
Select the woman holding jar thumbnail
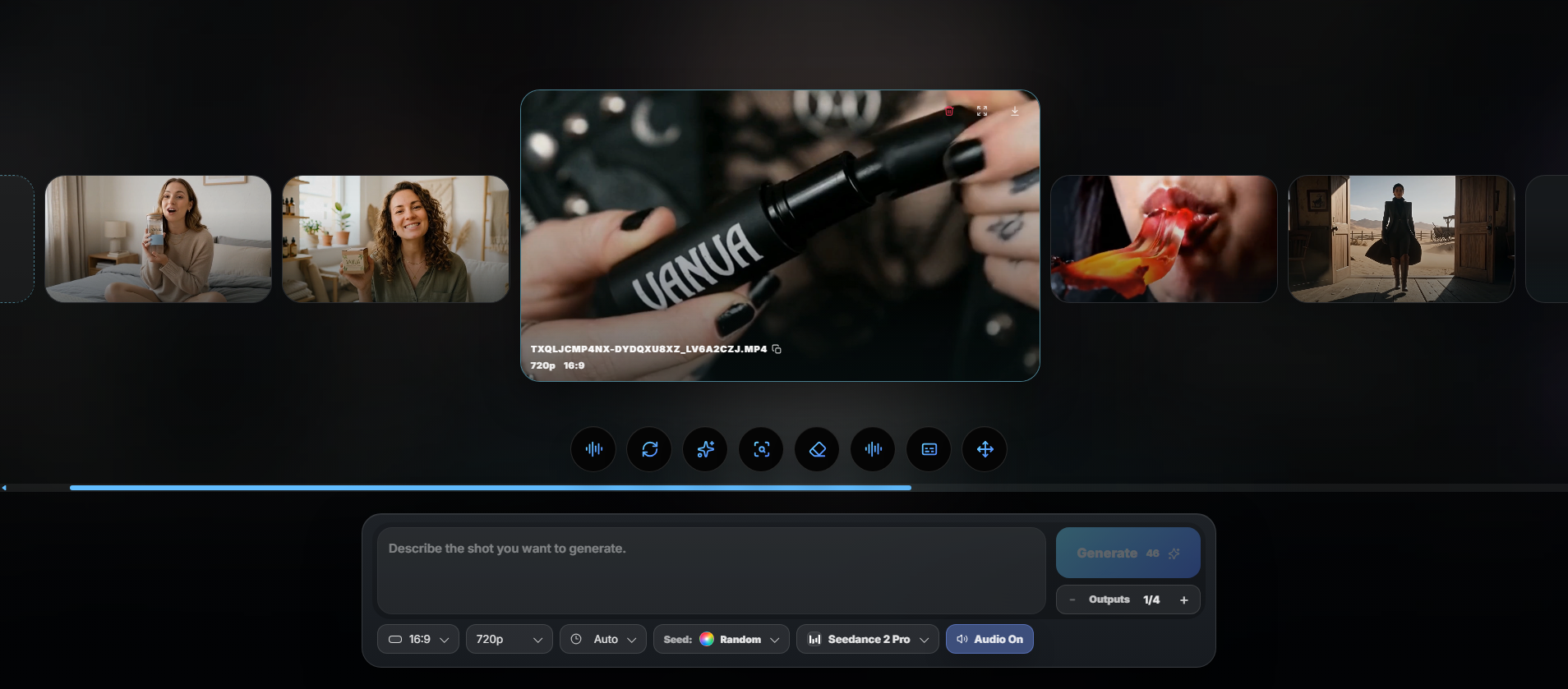pos(158,239)
